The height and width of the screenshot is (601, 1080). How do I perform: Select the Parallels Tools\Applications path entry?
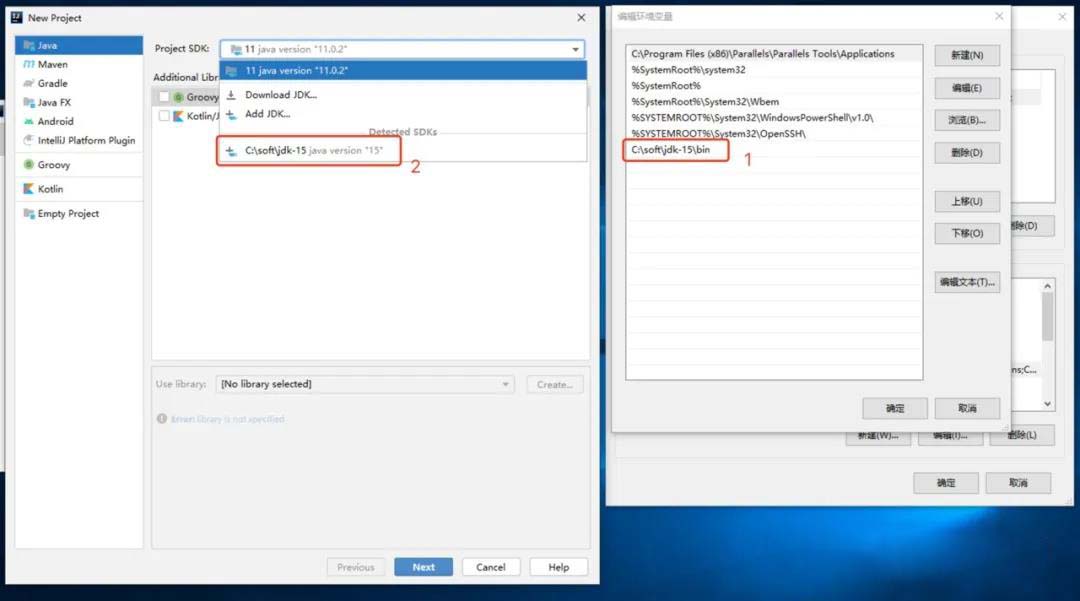coord(774,54)
